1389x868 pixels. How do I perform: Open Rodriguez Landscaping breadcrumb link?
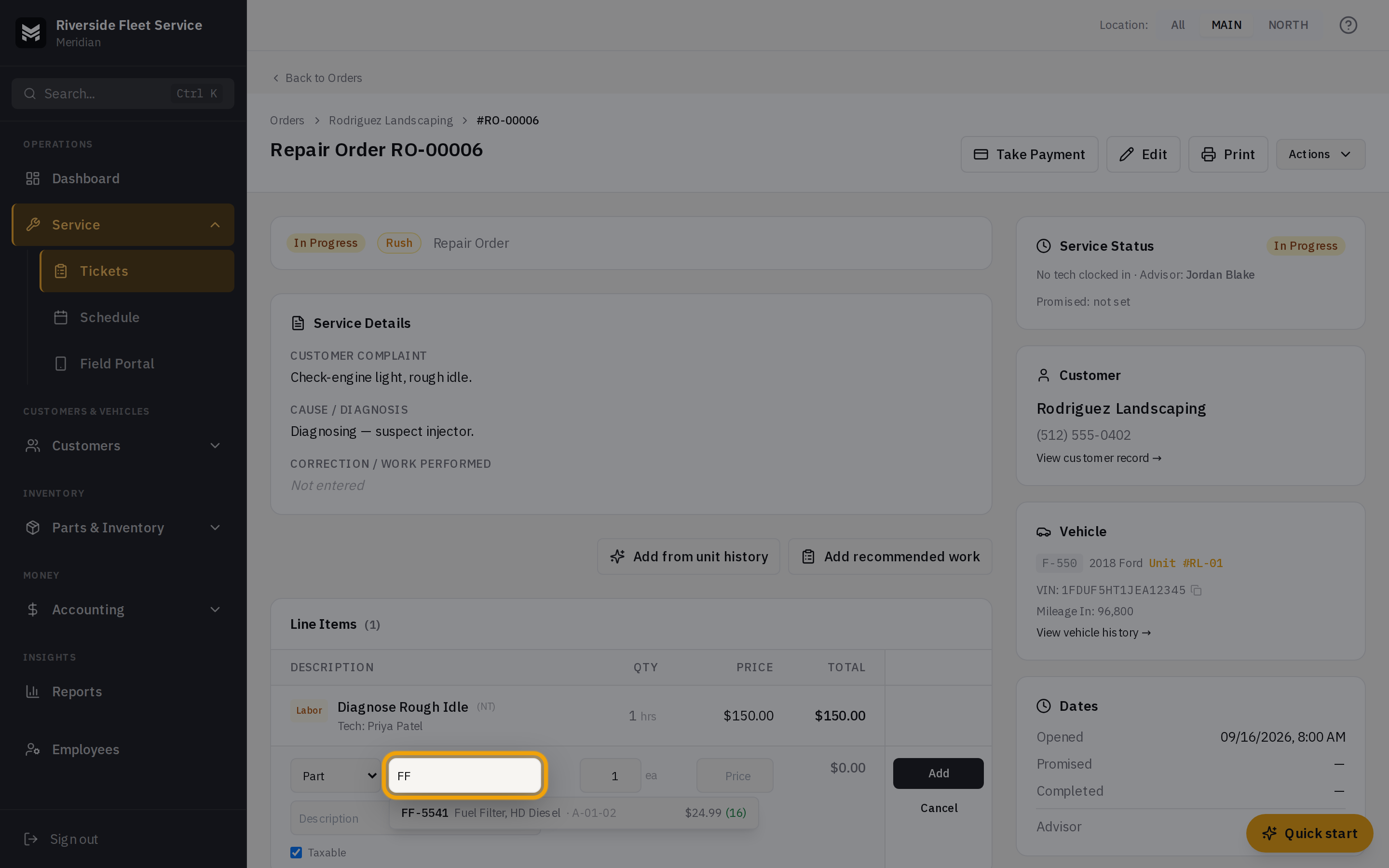click(390, 121)
